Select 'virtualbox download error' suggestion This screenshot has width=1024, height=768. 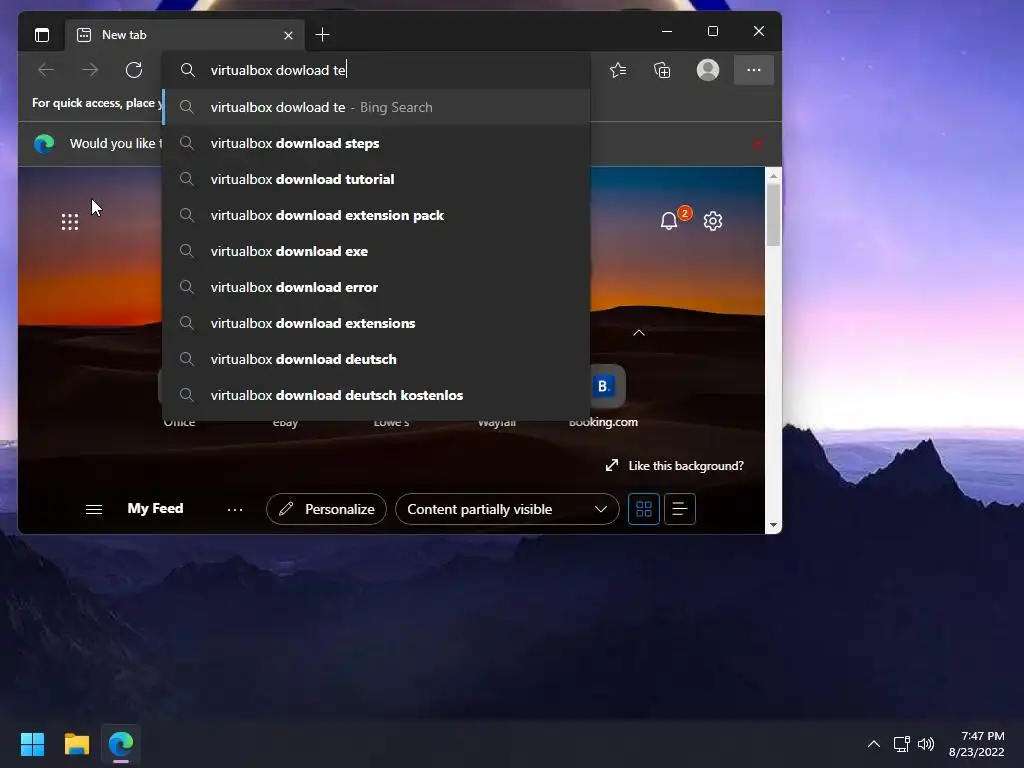(x=376, y=287)
